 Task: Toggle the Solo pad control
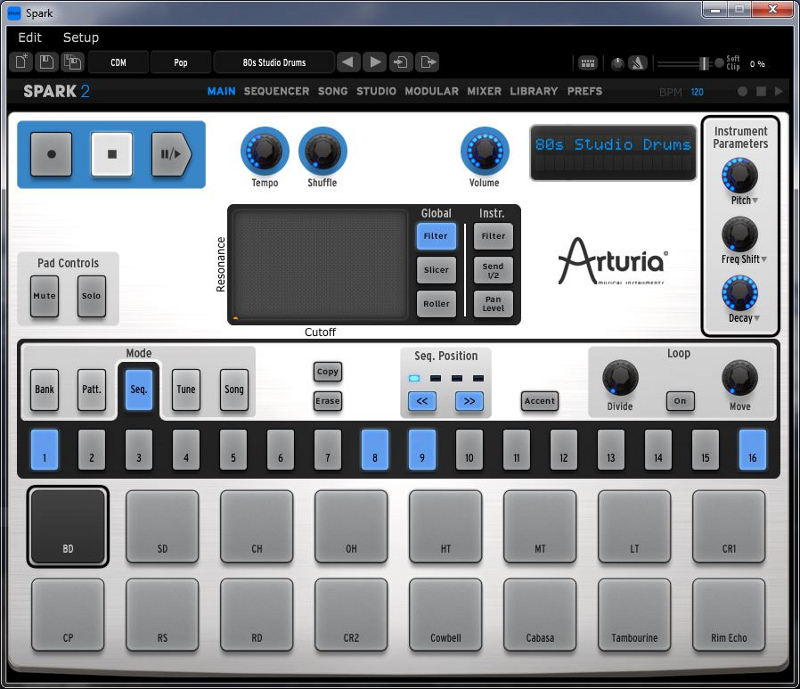pos(91,296)
